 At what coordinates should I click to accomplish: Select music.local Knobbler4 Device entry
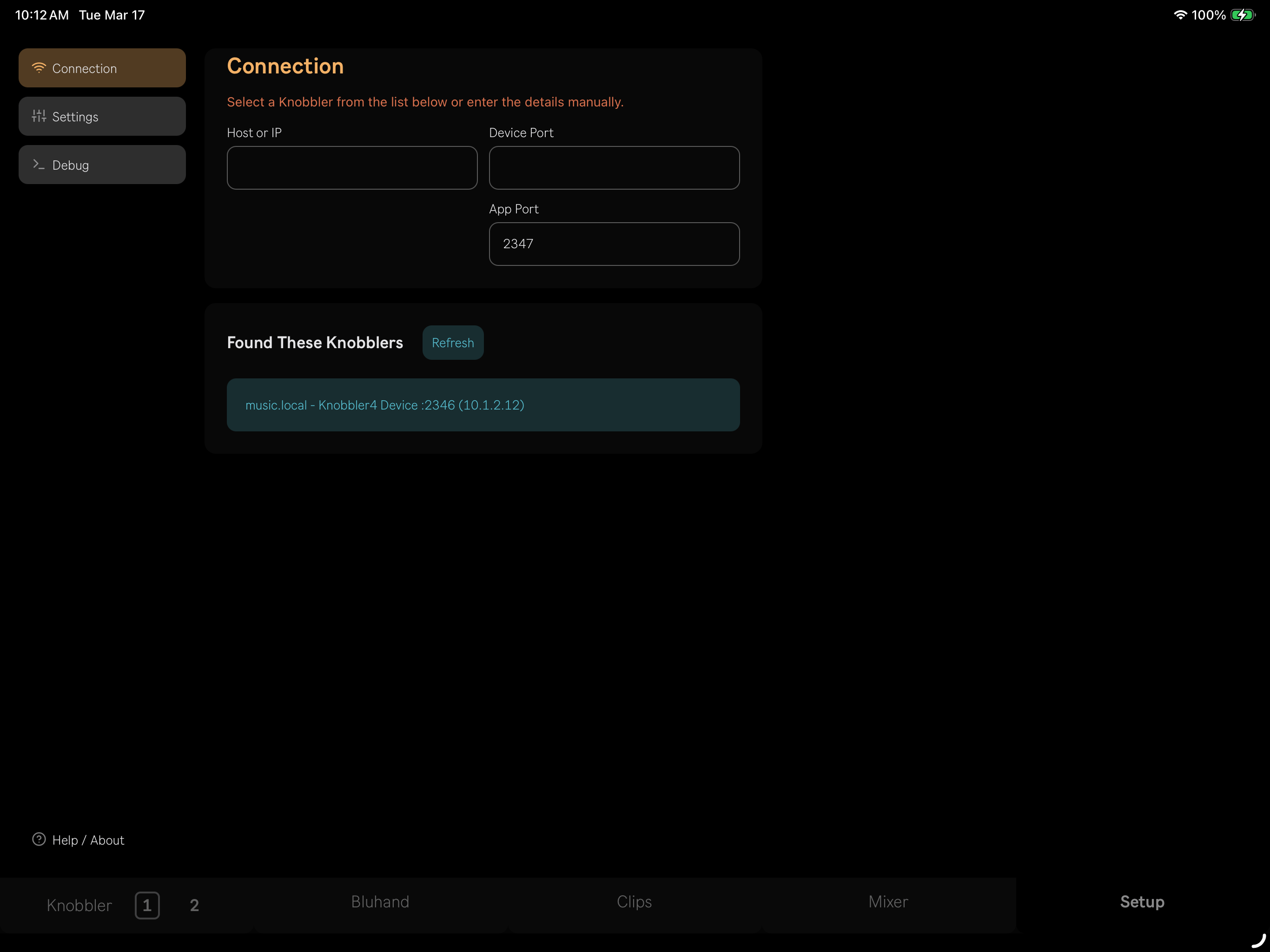(x=483, y=405)
